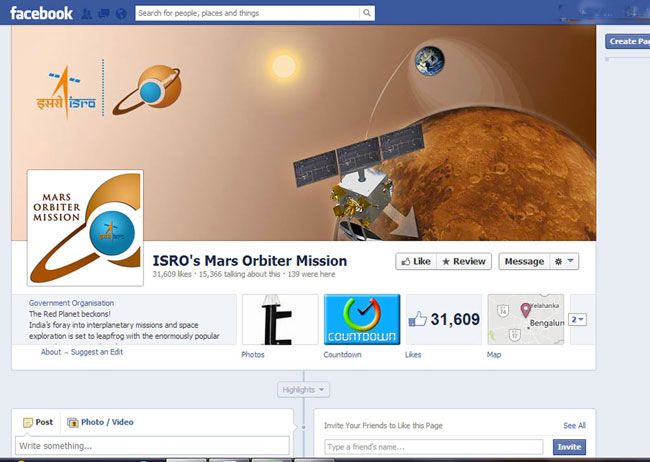The width and height of the screenshot is (650, 462).
Task: Click the See All link
Action: tap(574, 425)
